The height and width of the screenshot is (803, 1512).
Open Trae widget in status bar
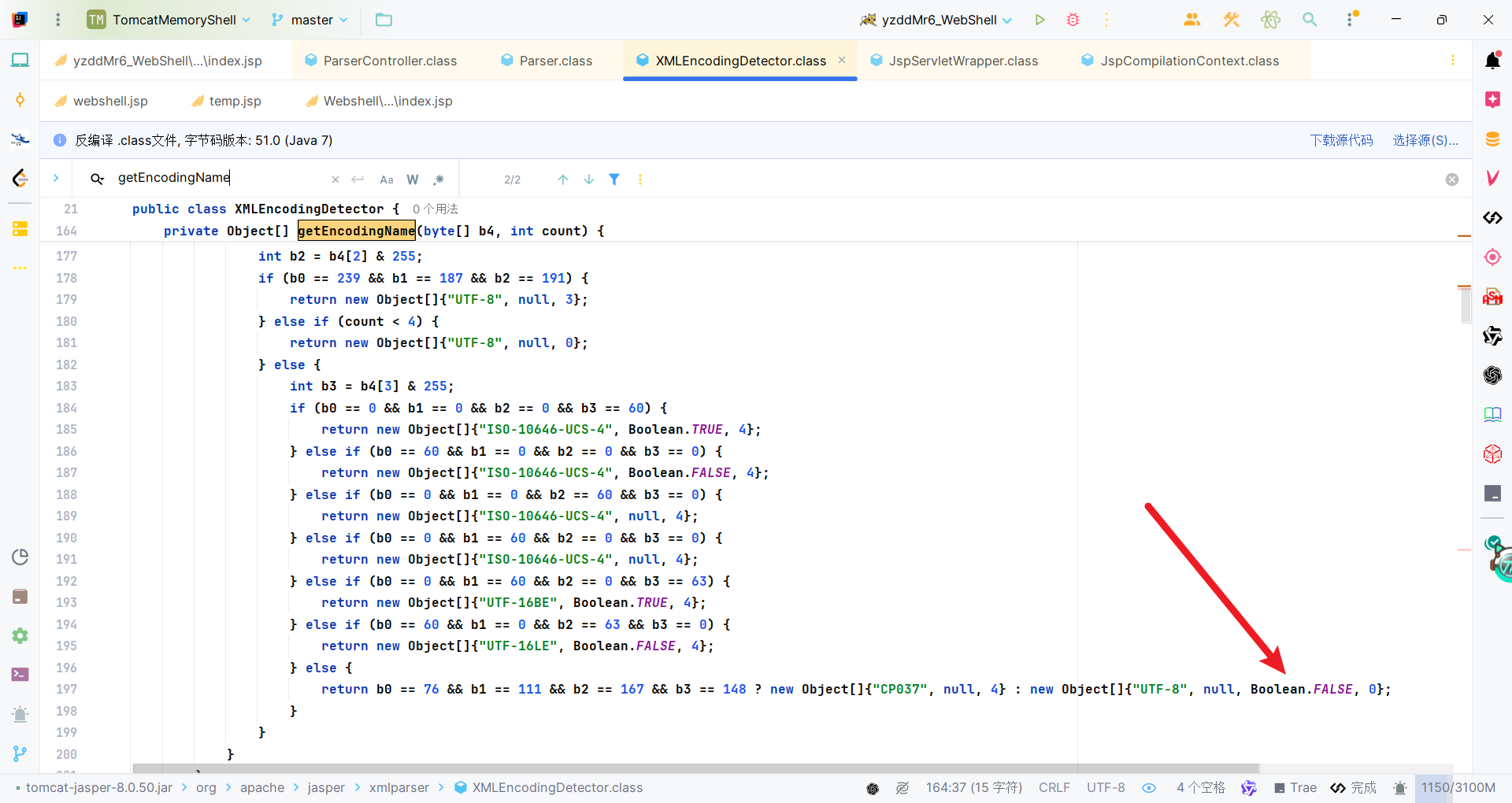pyautogui.click(x=1295, y=787)
